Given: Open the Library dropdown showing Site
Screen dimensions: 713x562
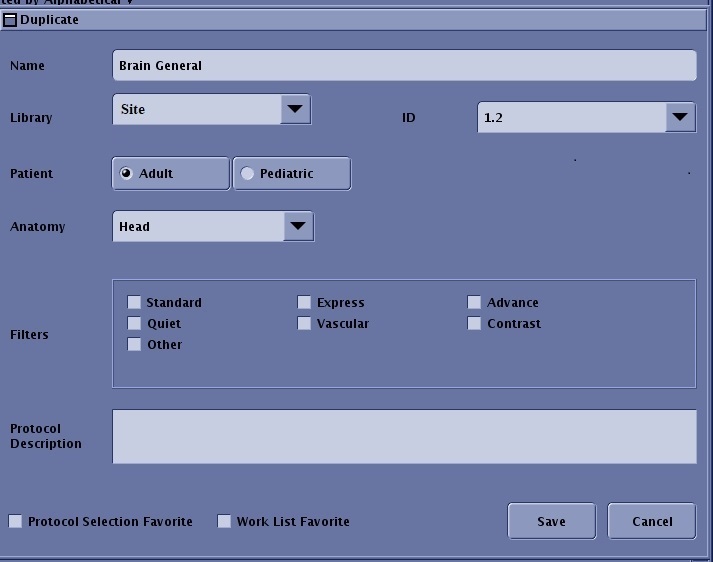Looking at the screenshot, I should pyautogui.click(x=295, y=109).
